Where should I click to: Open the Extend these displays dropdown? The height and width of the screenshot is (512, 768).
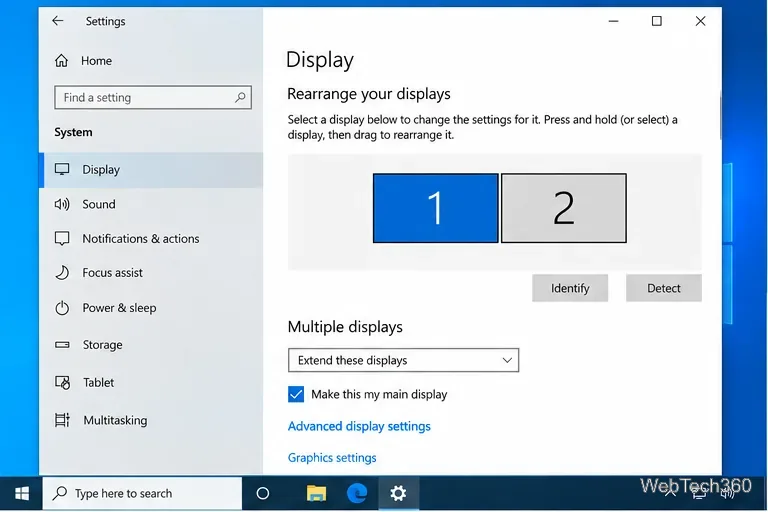coord(403,360)
